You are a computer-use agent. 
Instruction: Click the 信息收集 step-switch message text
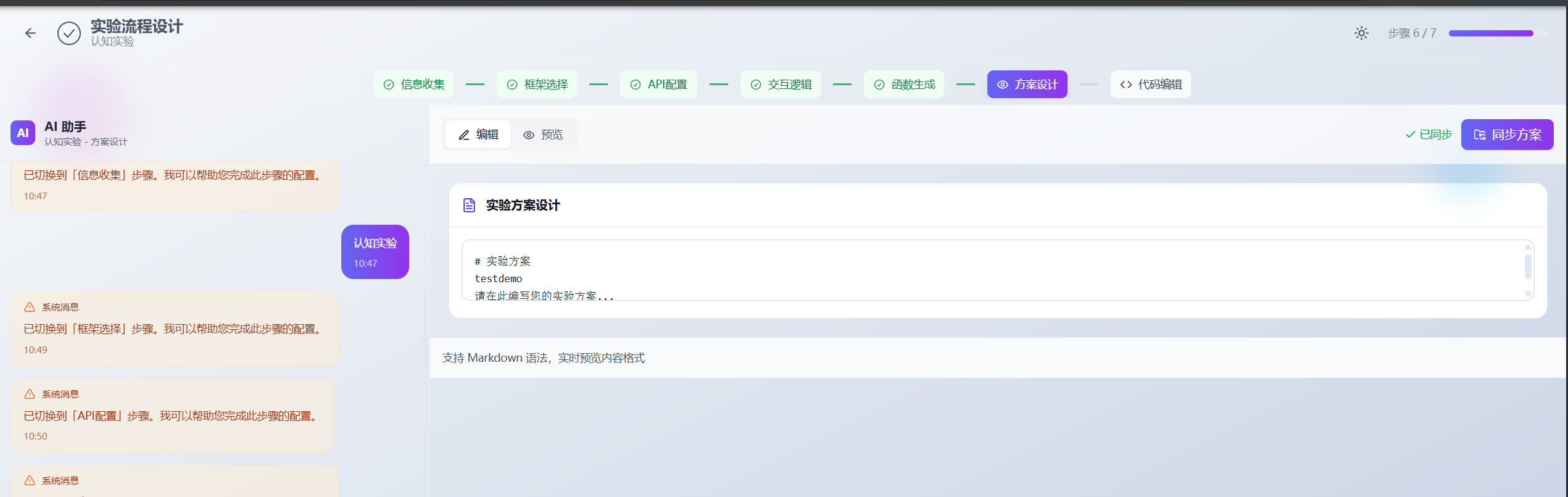tap(175, 175)
